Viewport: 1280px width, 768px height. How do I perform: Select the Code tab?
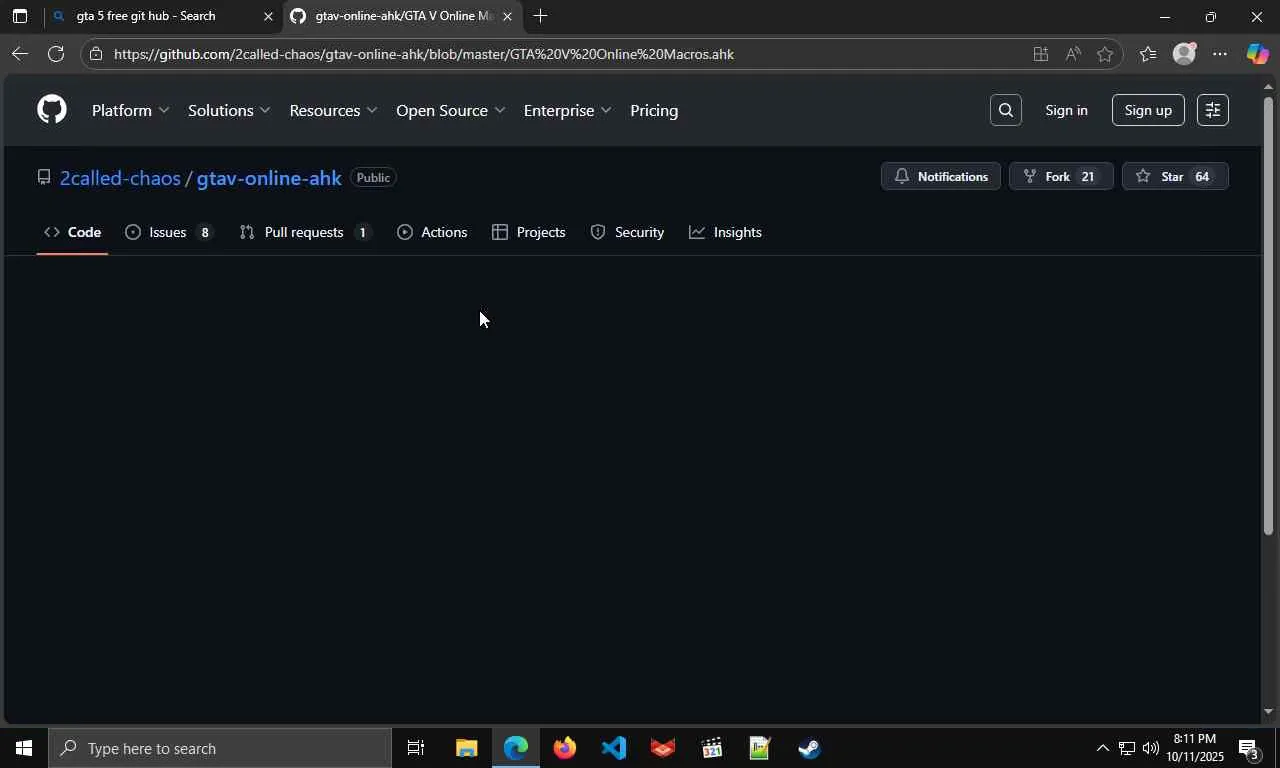(72, 232)
